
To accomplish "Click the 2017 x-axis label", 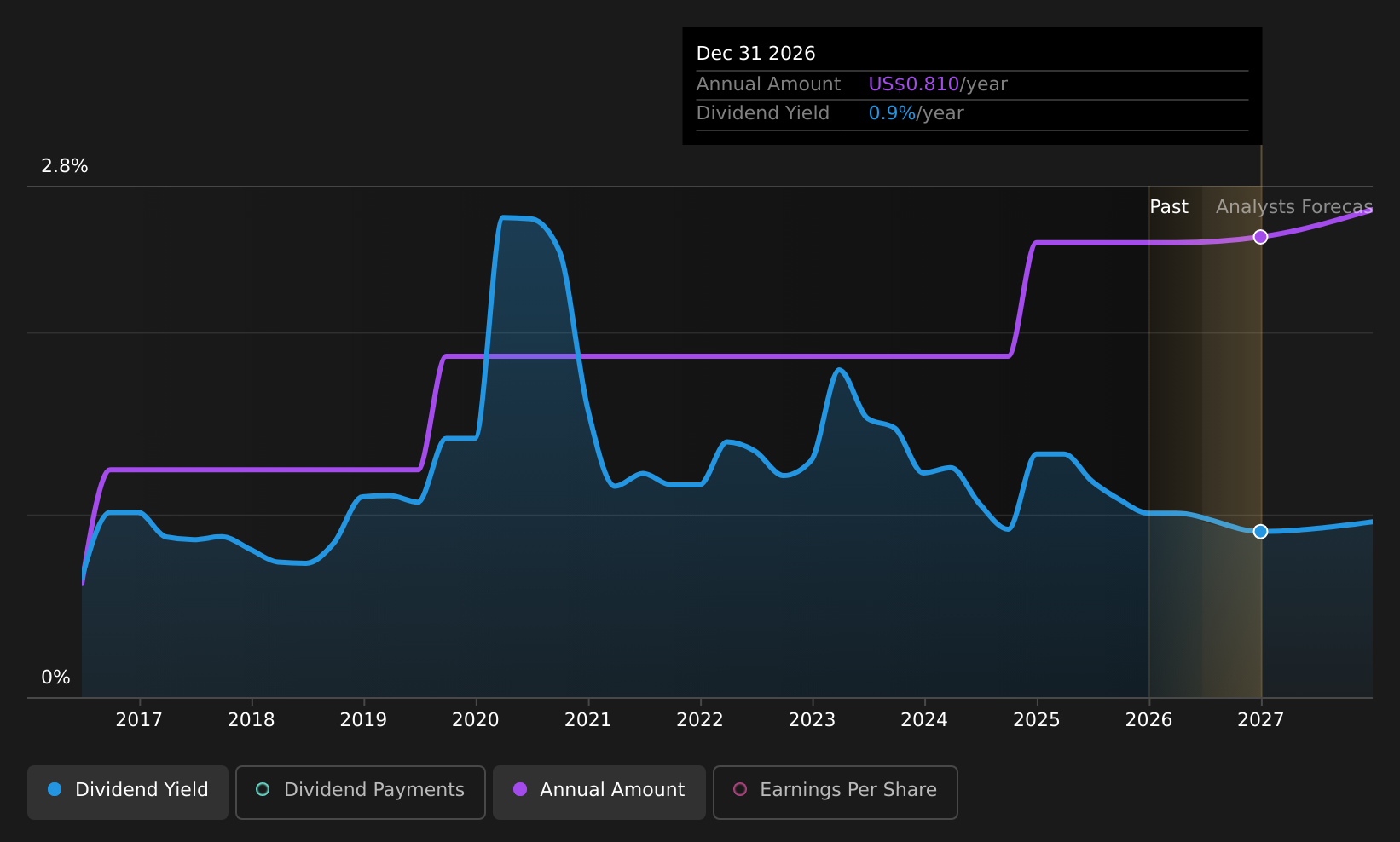I will (139, 720).
